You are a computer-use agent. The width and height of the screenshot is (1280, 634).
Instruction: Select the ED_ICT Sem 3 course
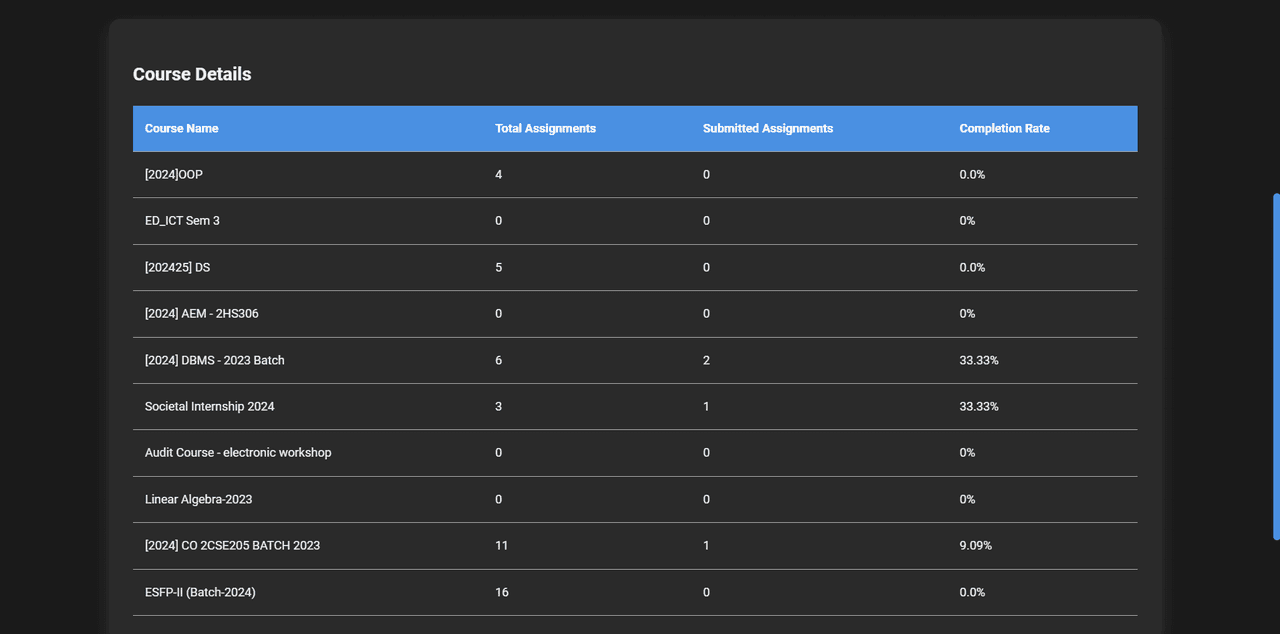click(182, 221)
